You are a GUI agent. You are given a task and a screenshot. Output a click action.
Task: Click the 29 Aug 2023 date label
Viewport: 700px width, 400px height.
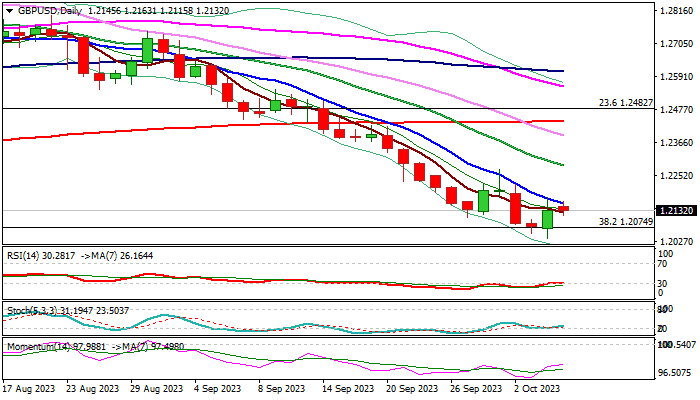(x=154, y=391)
